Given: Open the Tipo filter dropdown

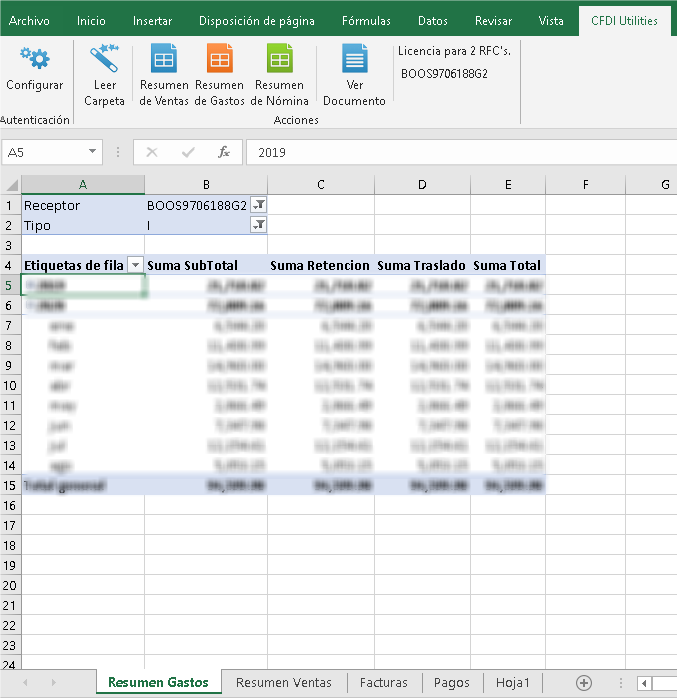Looking at the screenshot, I should click(x=258, y=225).
